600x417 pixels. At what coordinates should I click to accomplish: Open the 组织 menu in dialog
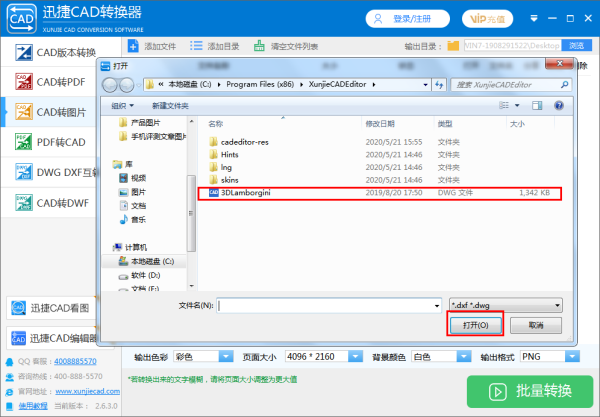[122, 106]
